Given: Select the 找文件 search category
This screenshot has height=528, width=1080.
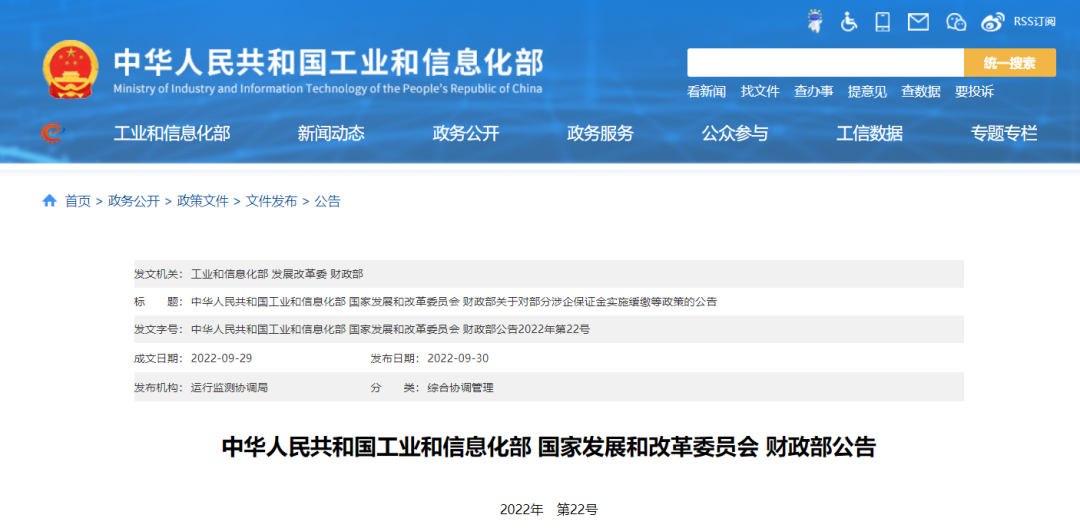Looking at the screenshot, I should [760, 91].
